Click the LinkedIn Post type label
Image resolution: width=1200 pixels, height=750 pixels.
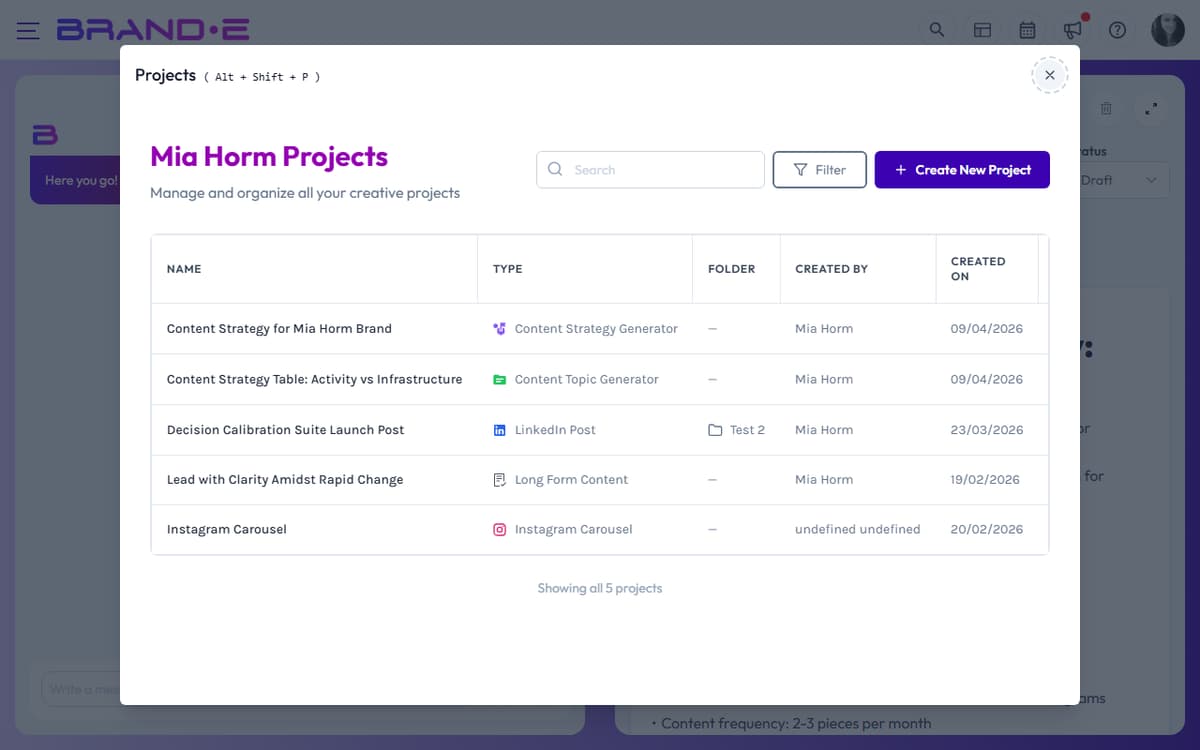[x=555, y=430]
